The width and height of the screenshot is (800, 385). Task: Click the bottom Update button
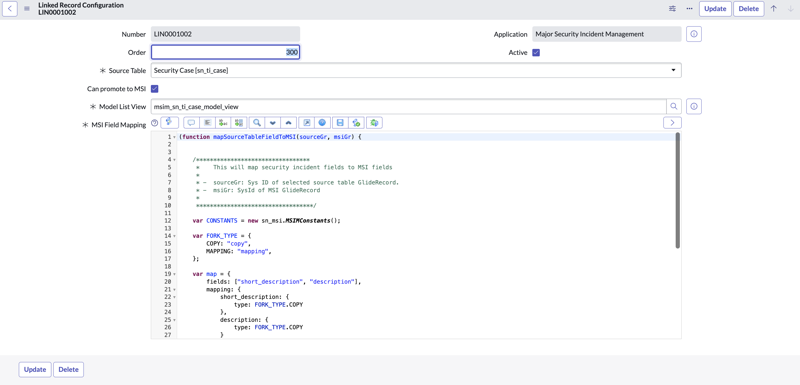[35, 370]
